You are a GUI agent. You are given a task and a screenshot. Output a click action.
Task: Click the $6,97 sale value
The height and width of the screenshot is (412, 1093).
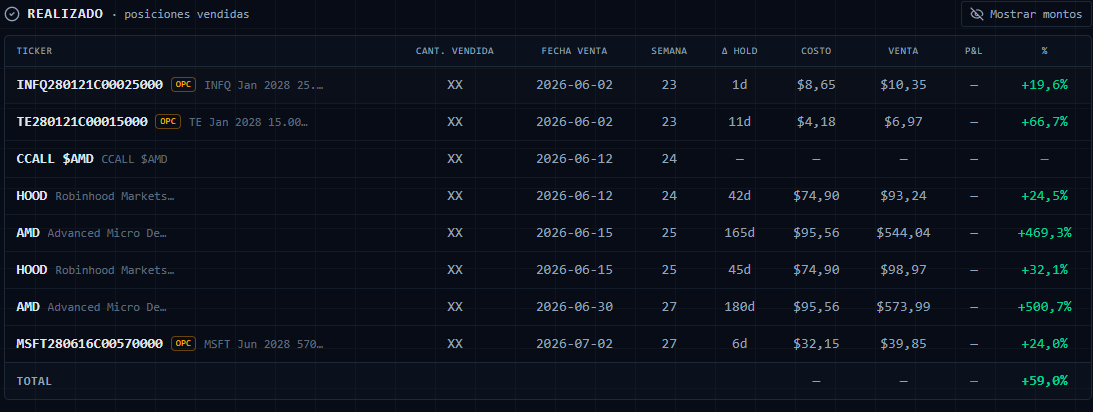pos(903,121)
